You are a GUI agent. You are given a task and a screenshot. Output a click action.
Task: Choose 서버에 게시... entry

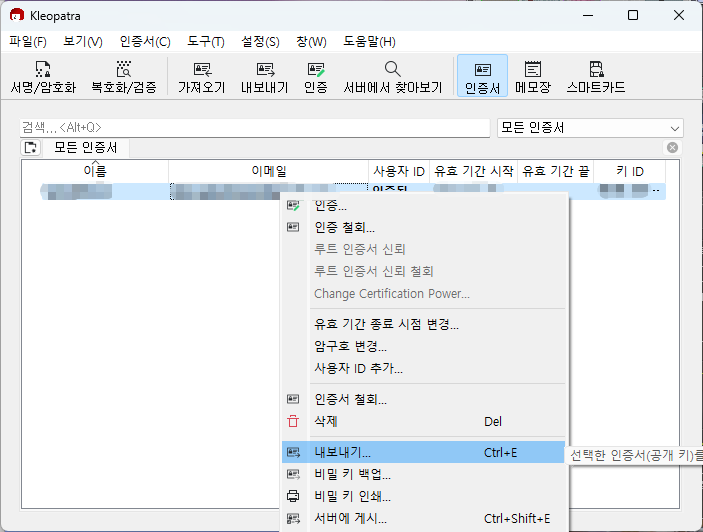423,519
